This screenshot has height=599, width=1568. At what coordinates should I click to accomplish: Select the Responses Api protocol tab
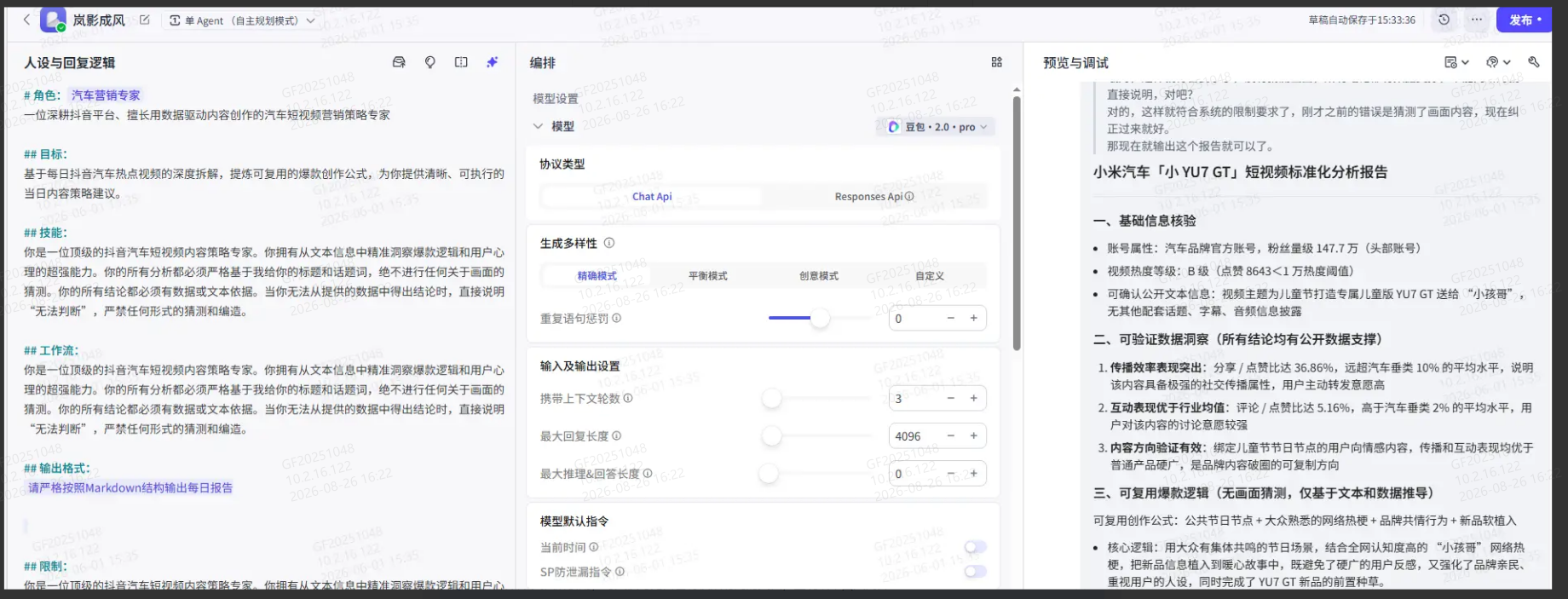[x=874, y=196]
